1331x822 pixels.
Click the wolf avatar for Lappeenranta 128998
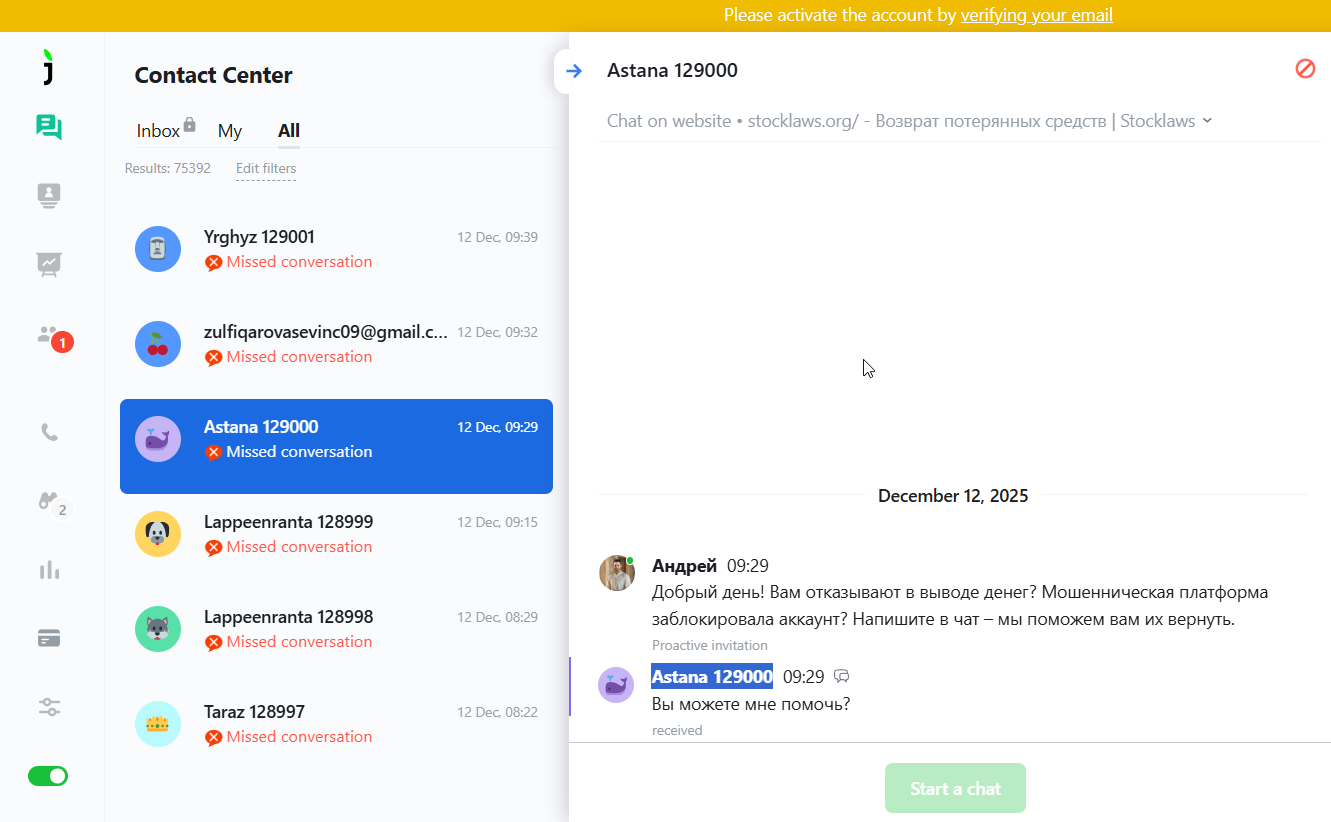(158, 629)
